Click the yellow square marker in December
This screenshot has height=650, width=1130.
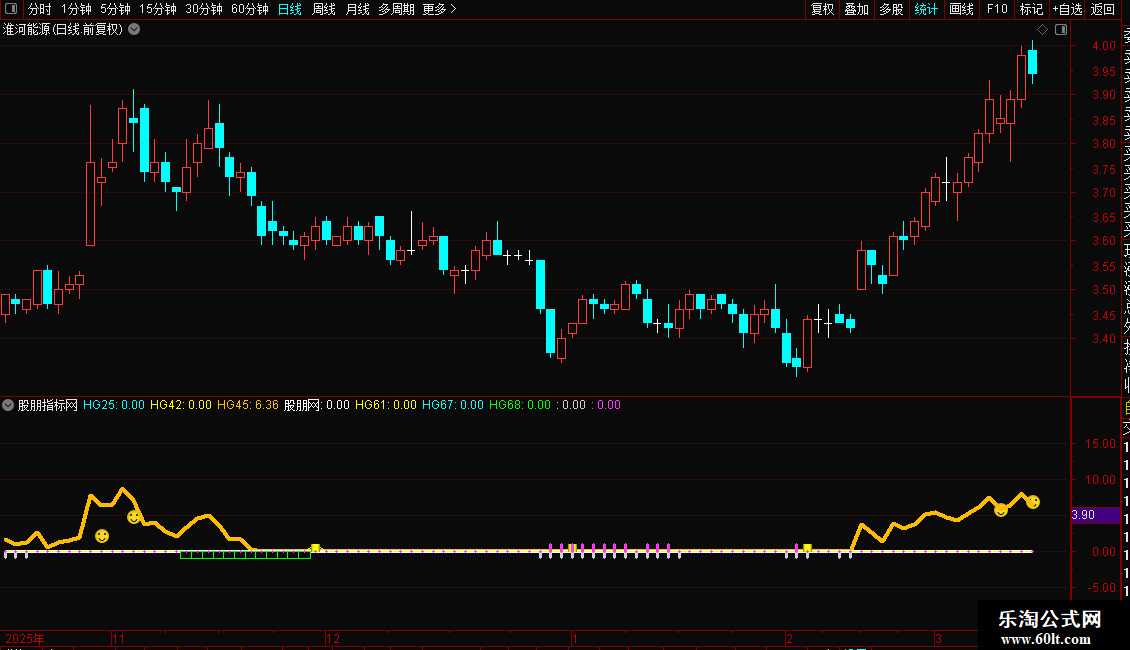[x=315, y=548]
